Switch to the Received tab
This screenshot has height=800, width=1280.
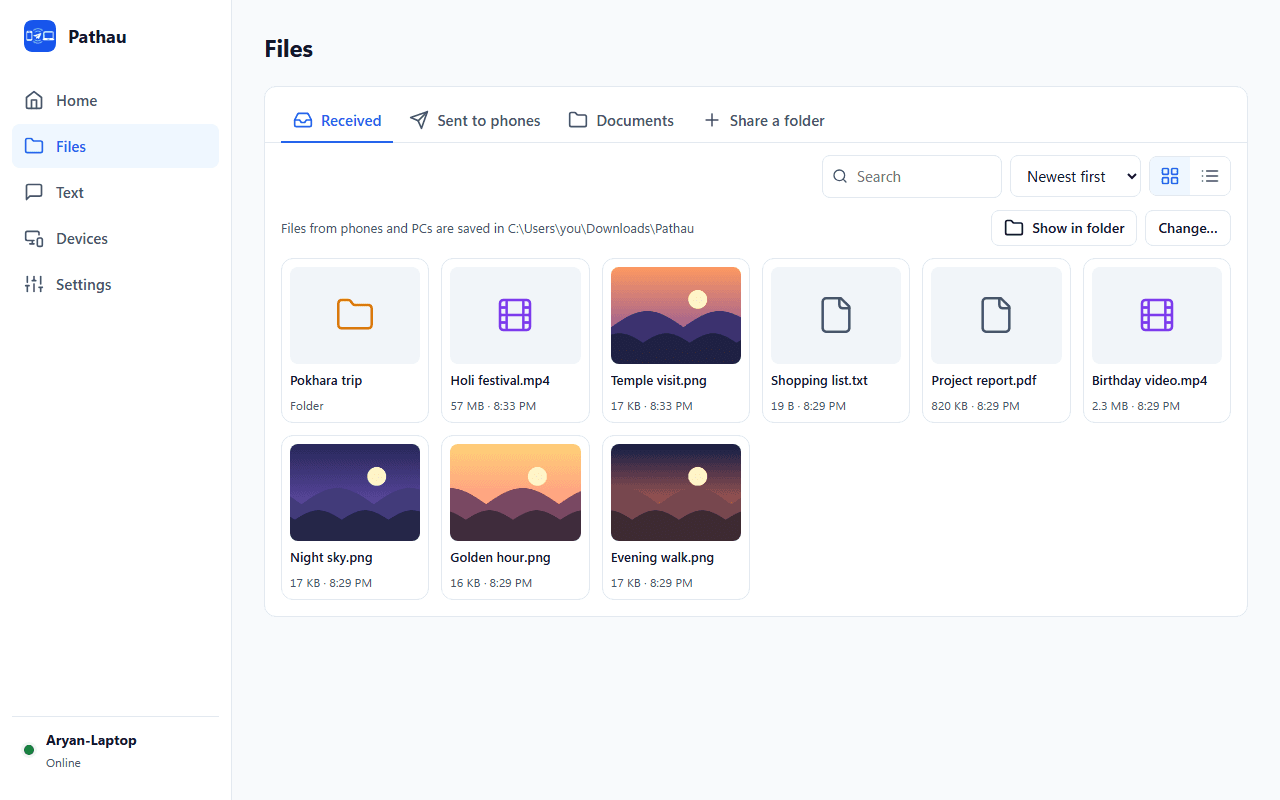pyautogui.click(x=337, y=120)
